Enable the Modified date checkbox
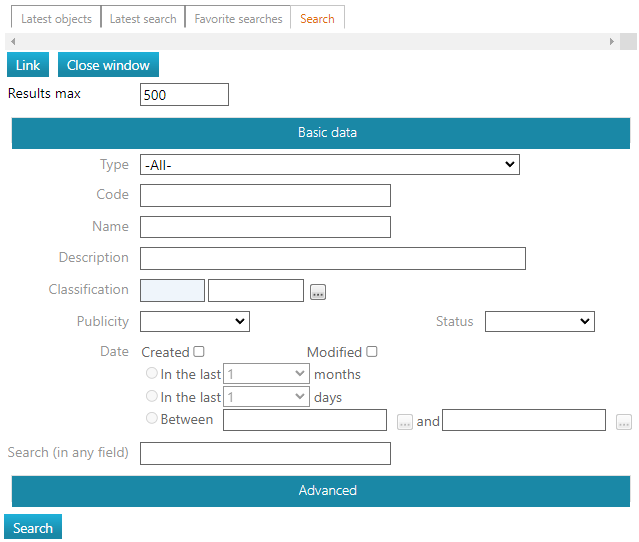 pos(372,352)
